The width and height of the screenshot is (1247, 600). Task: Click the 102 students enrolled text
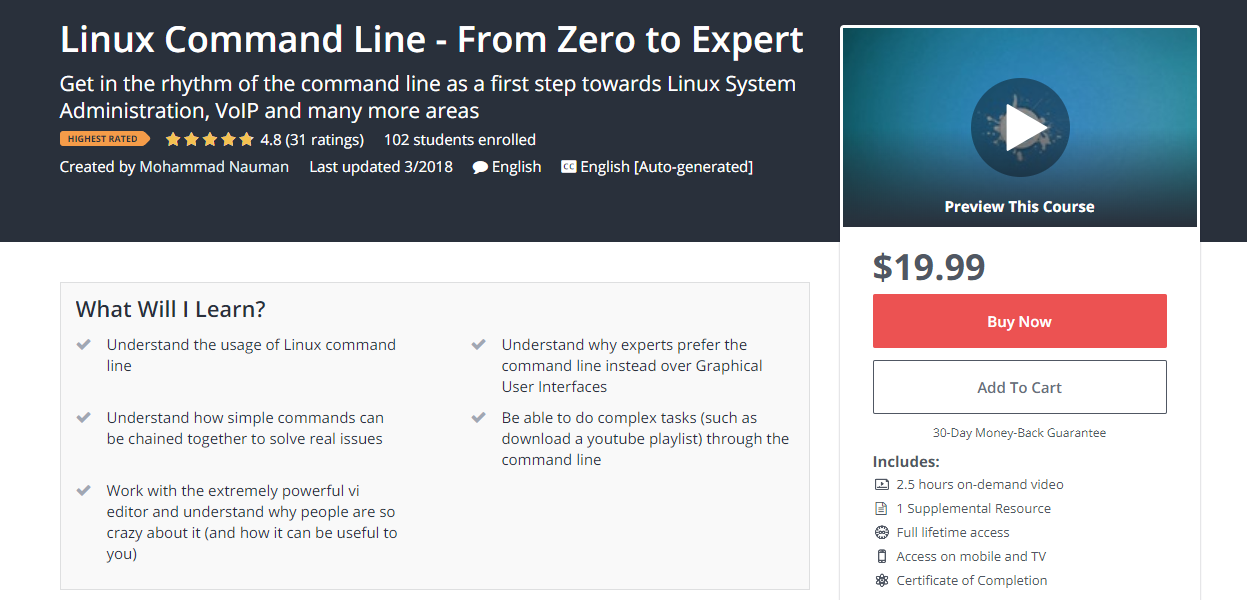pos(460,140)
